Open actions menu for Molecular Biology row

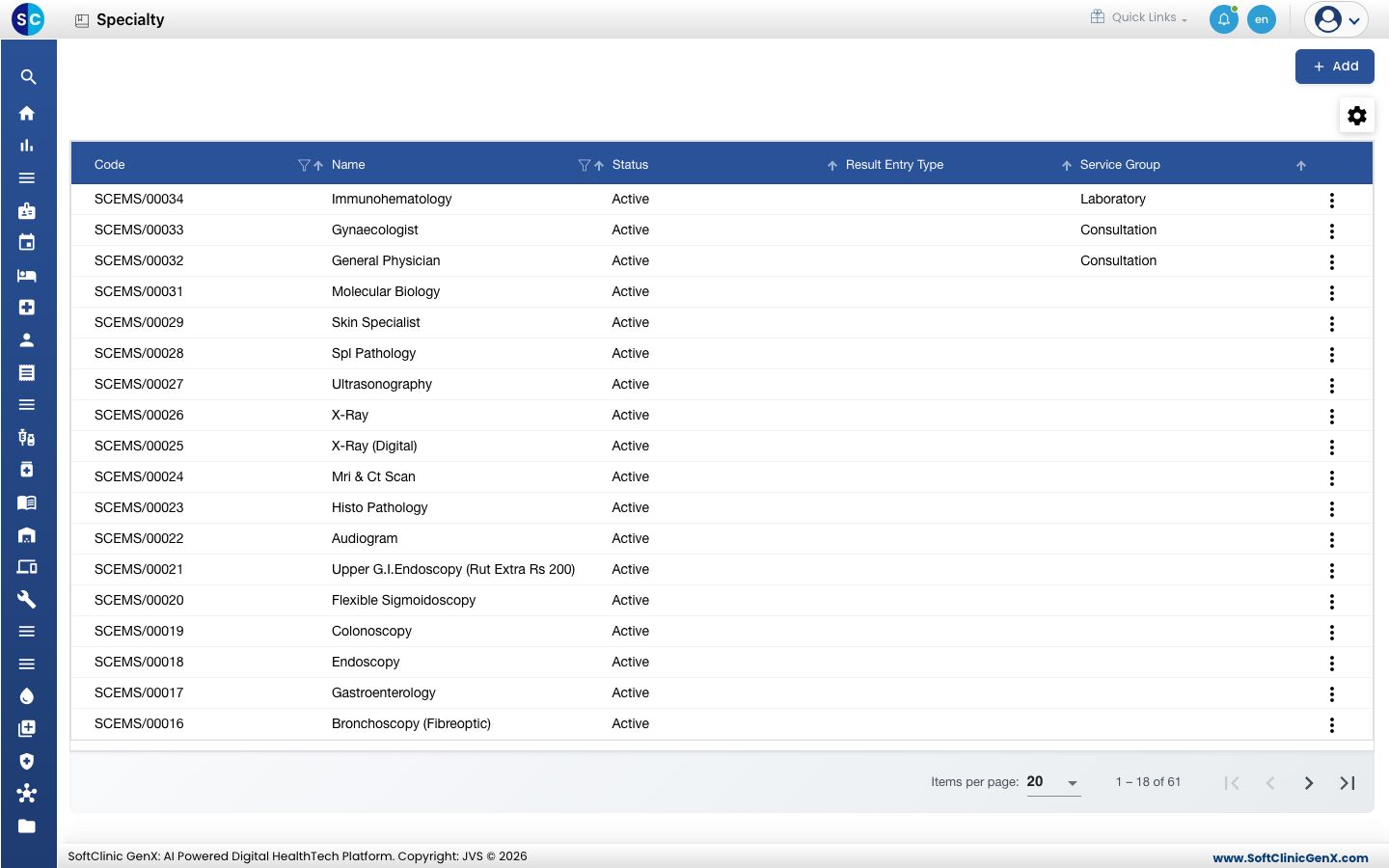click(x=1332, y=292)
